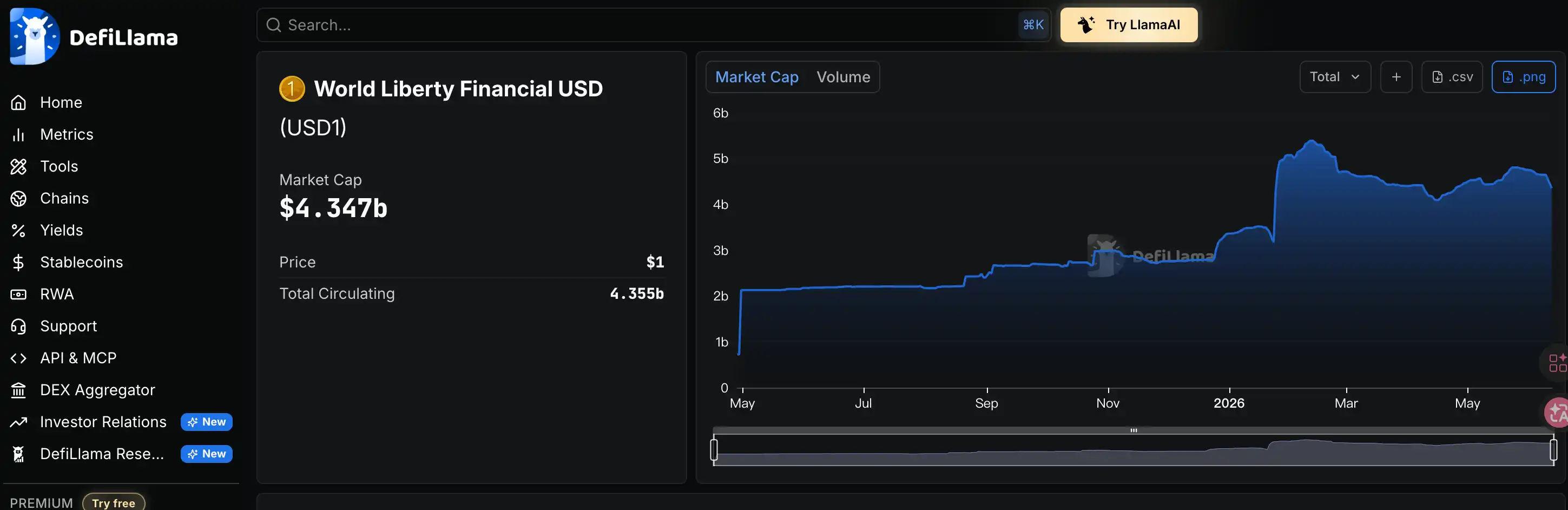Image resolution: width=1568 pixels, height=510 pixels.
Task: Click the plus button beside Total
Action: (1396, 77)
